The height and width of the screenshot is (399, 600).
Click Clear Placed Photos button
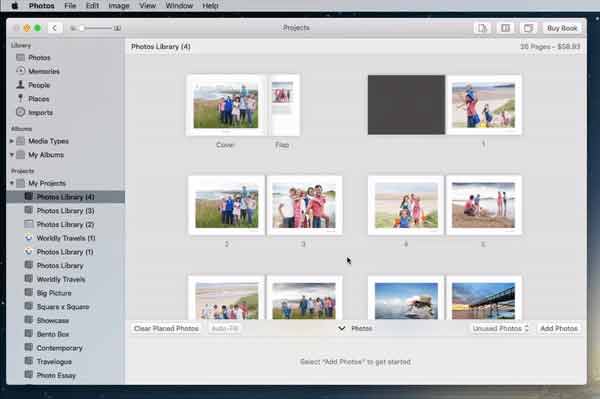tap(166, 329)
